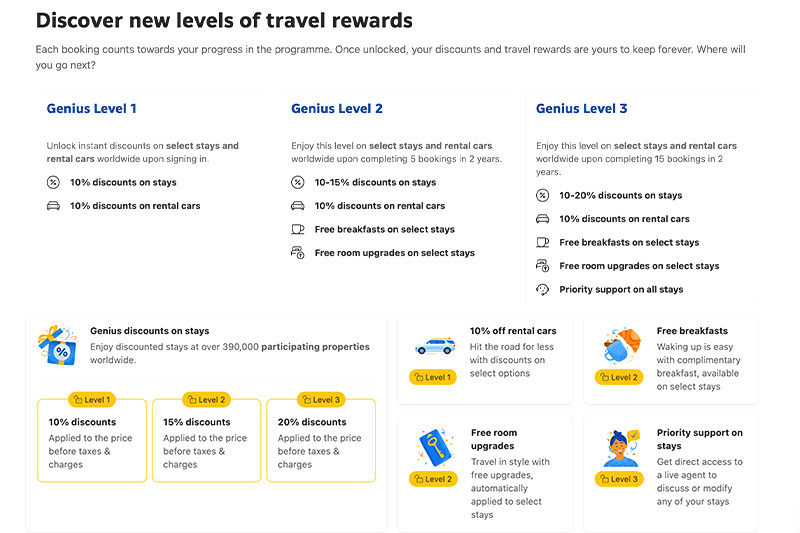Select the Genius Level 3 heading

tap(582, 109)
